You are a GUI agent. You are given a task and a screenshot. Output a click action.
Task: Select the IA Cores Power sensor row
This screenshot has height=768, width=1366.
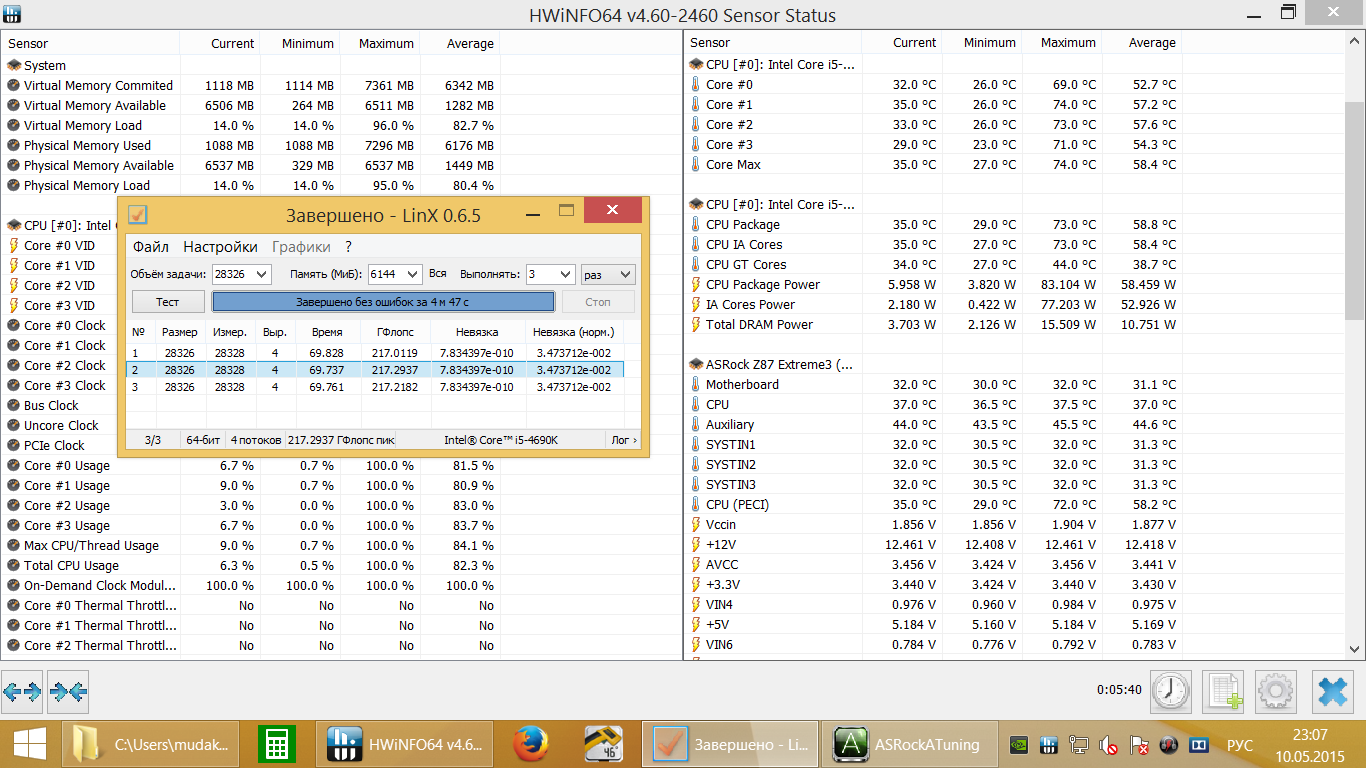coord(934,305)
